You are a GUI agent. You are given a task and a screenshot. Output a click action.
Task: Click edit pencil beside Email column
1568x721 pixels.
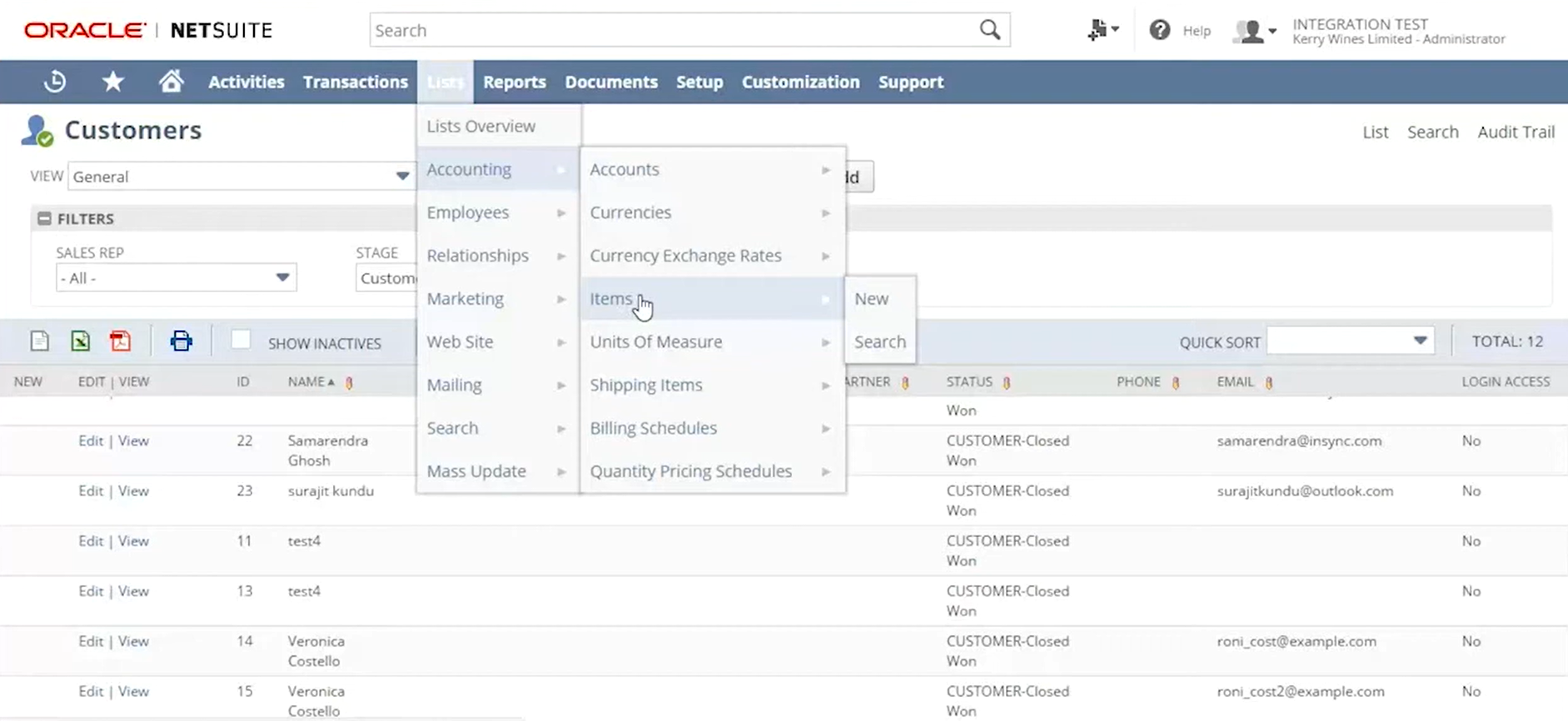click(1269, 382)
